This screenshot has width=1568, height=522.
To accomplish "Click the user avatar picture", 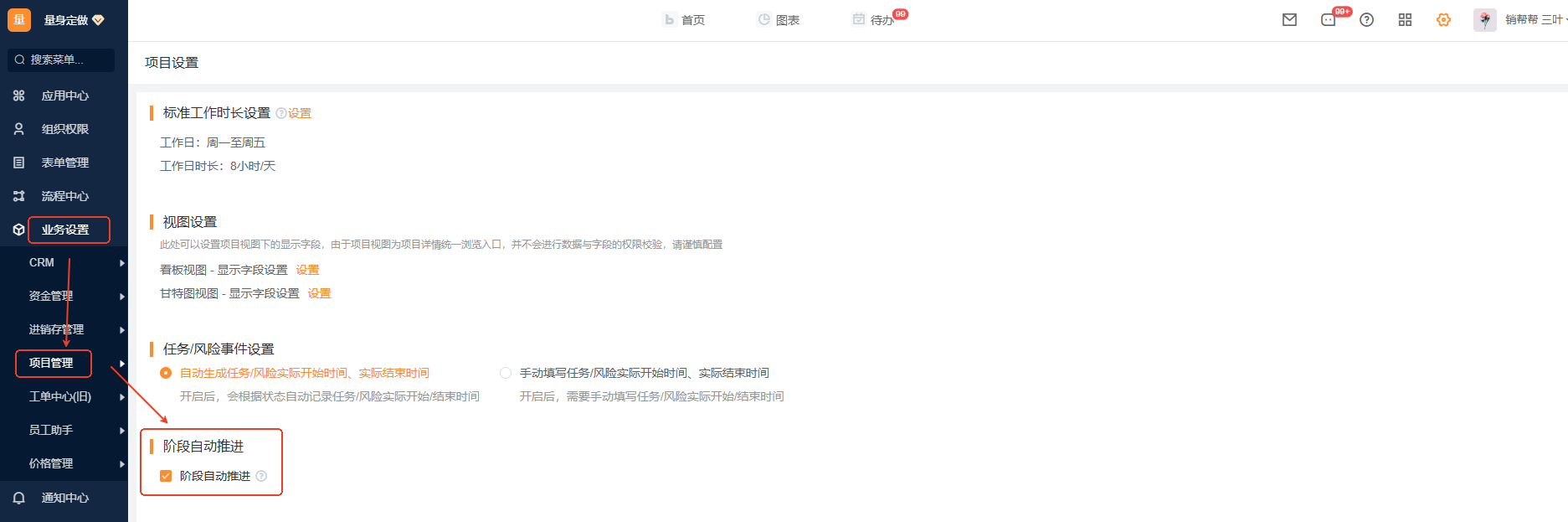I will [x=1484, y=20].
